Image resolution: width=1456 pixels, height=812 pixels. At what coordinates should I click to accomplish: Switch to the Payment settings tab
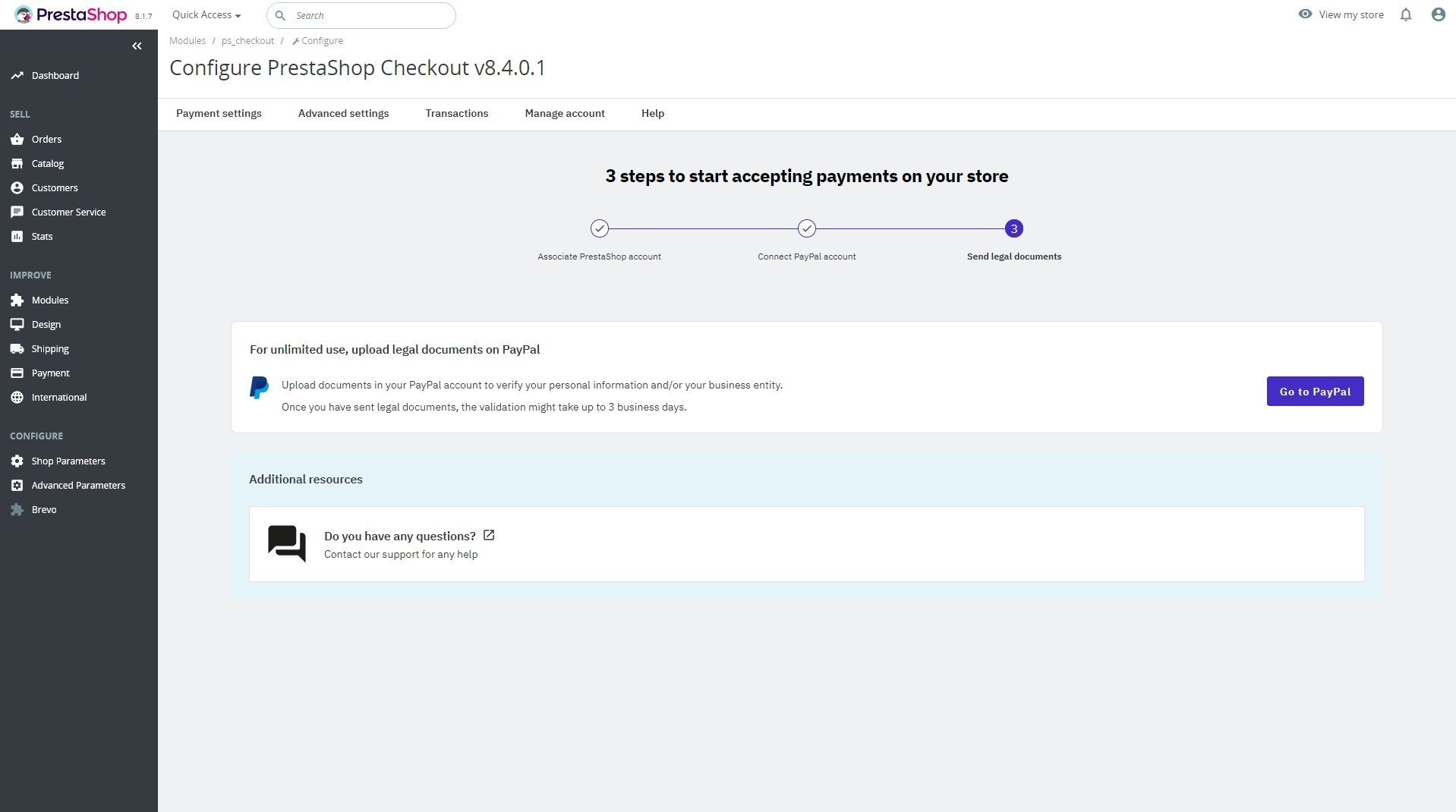pos(219,114)
